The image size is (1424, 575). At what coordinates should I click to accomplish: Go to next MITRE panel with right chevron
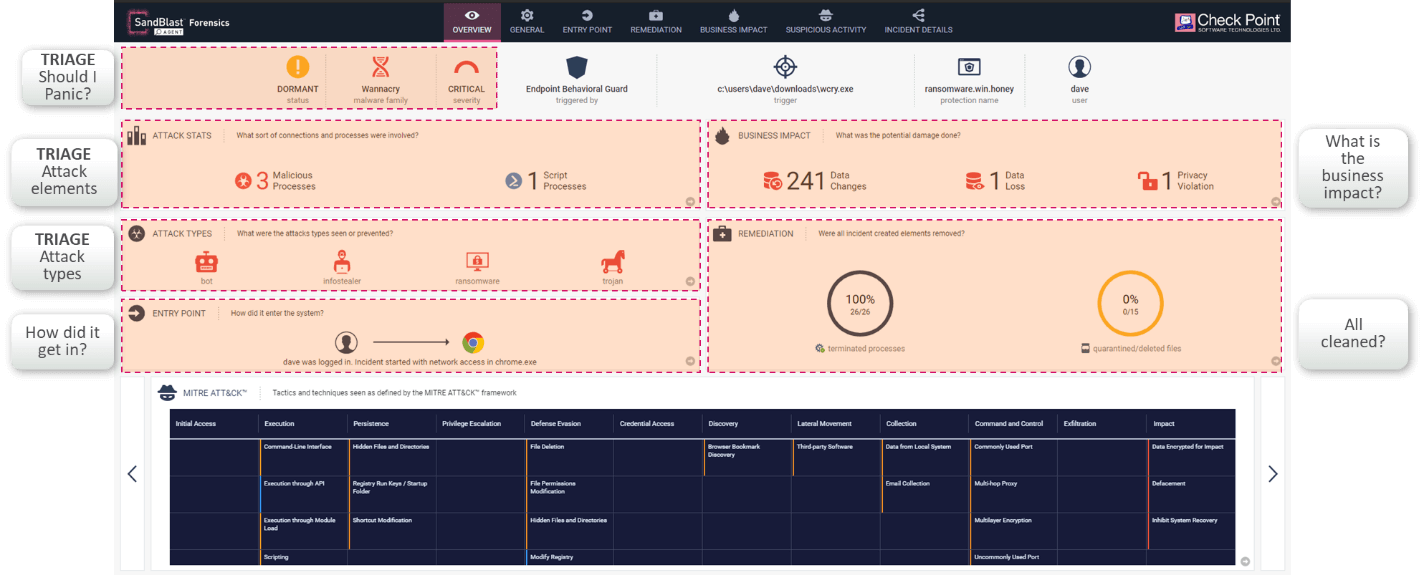click(1272, 473)
